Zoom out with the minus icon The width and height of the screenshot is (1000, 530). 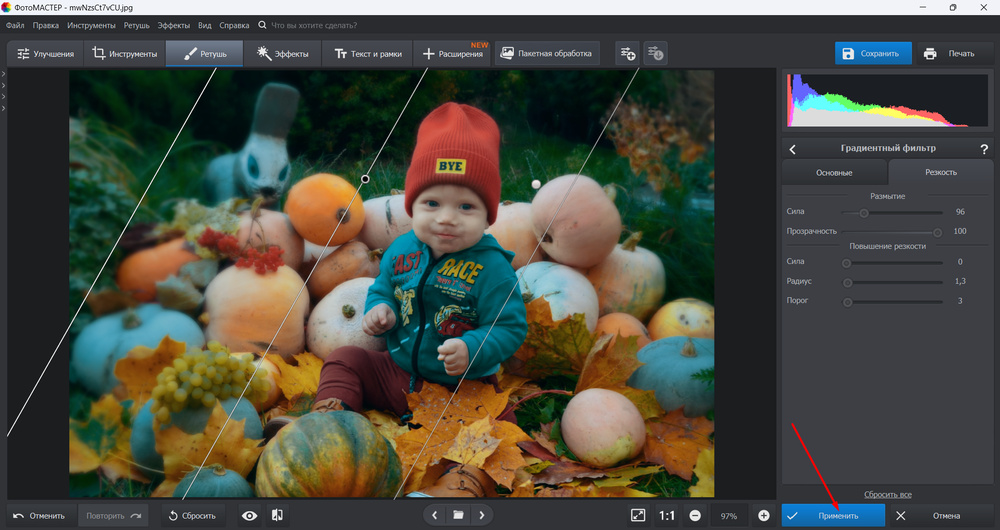695,515
